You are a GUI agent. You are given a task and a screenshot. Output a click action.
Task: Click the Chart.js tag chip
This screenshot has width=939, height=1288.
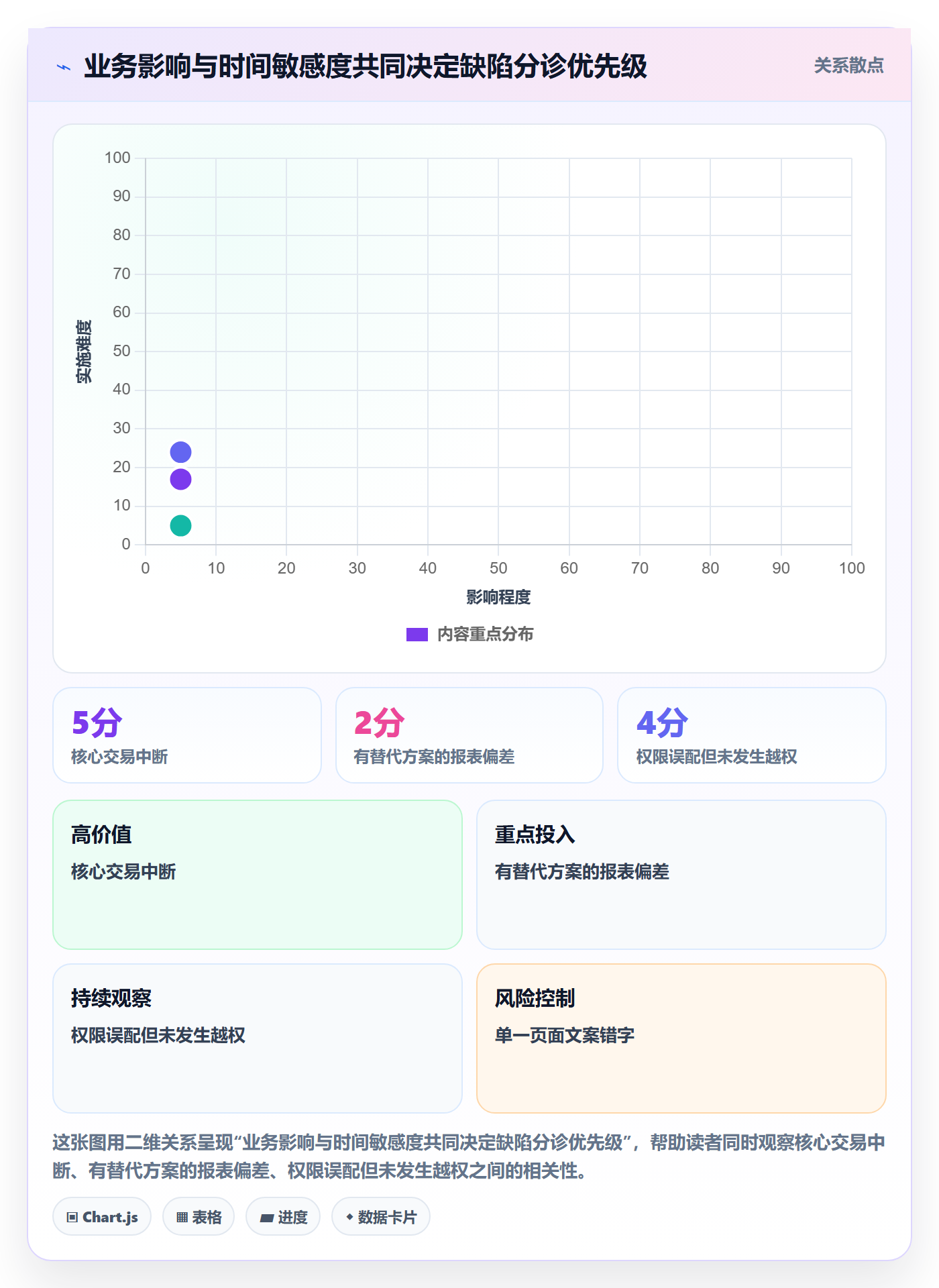pos(102,1217)
